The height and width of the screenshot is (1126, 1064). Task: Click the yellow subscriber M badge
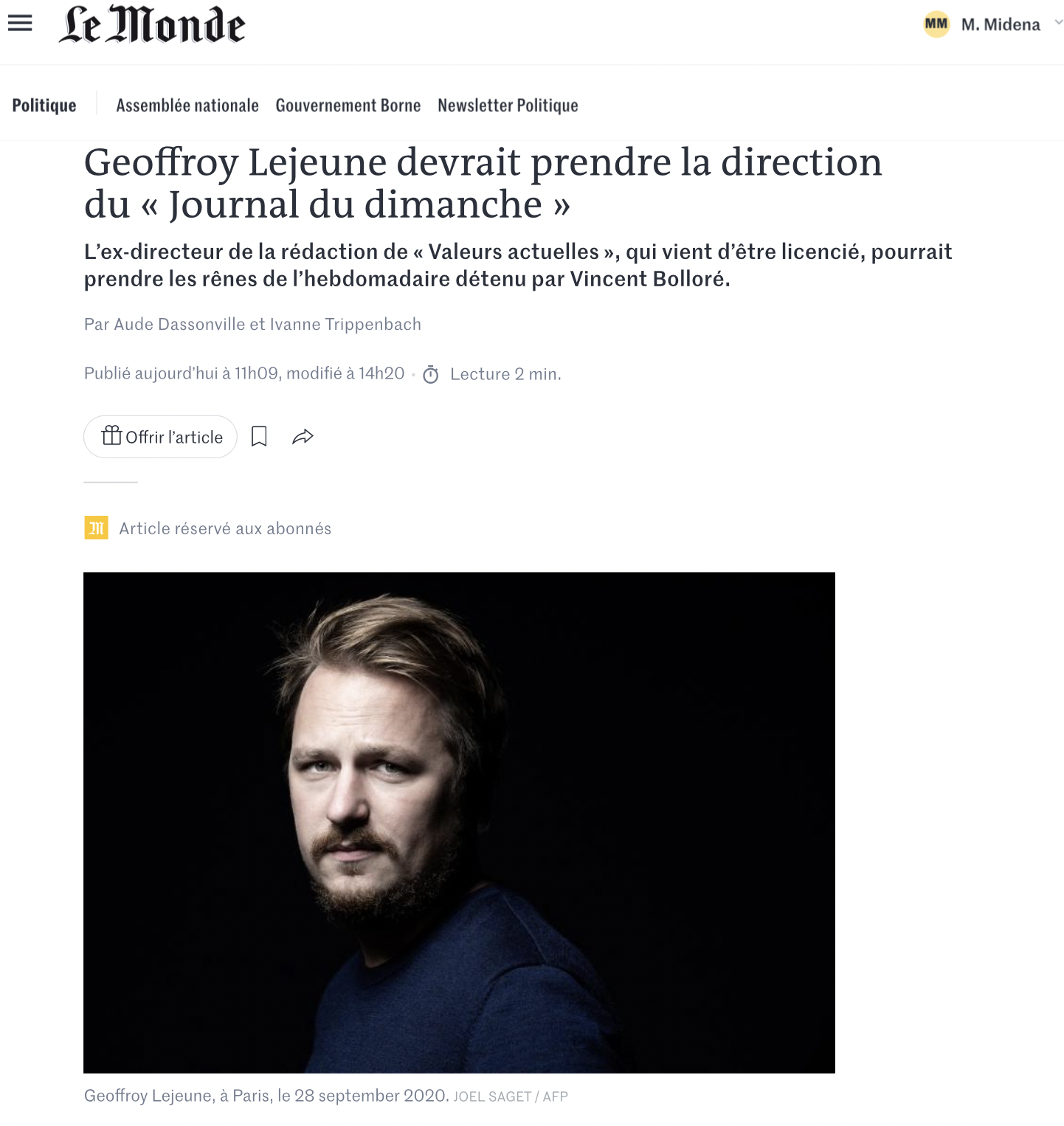pos(96,528)
